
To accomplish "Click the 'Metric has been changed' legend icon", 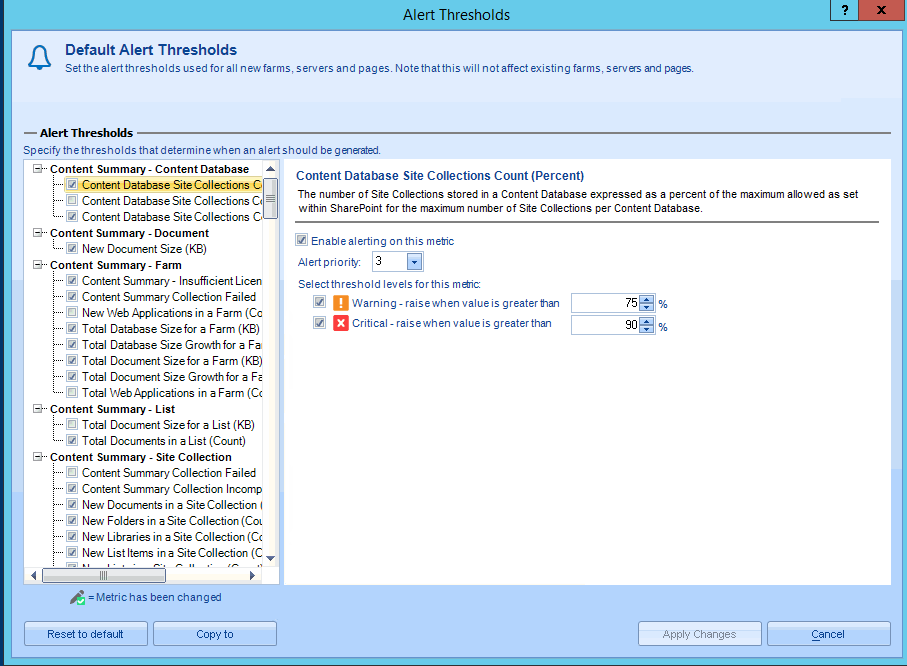I will click(76, 597).
